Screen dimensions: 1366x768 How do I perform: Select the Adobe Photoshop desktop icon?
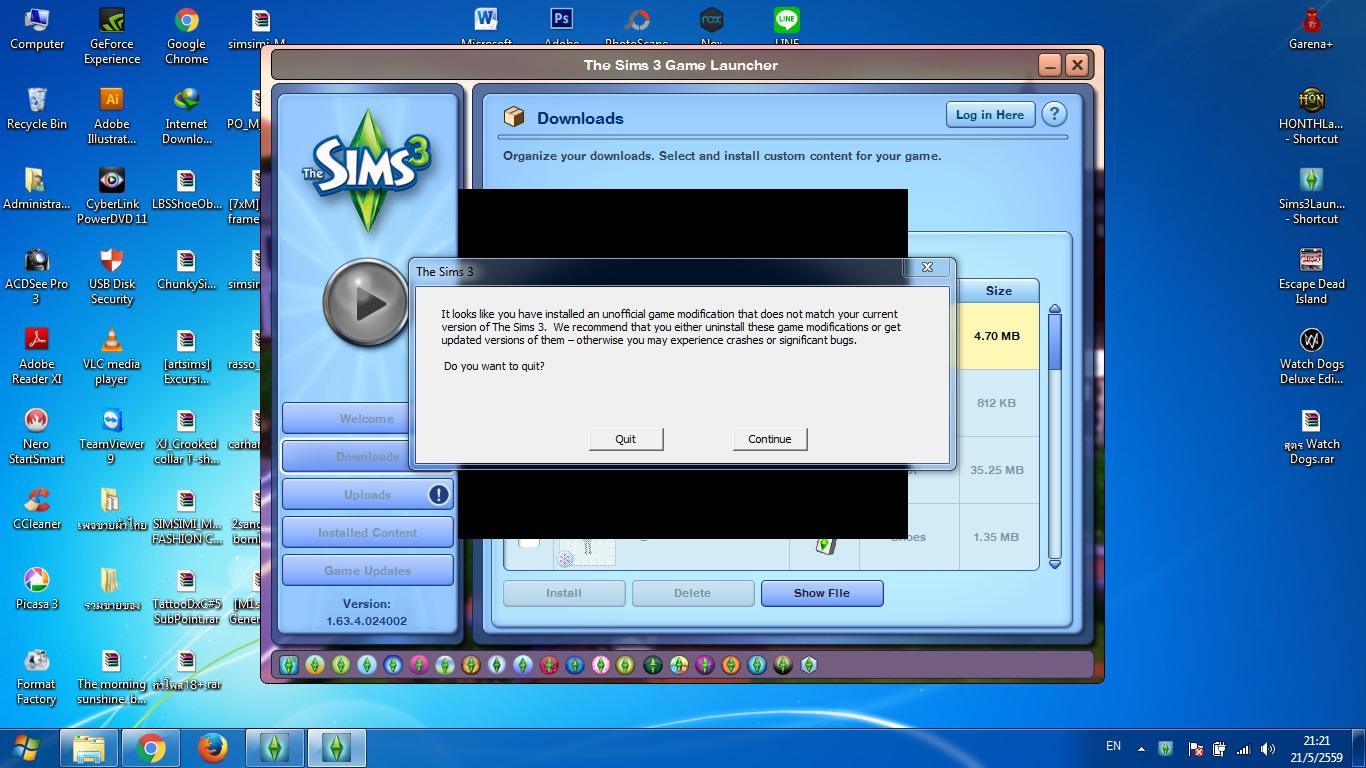(x=561, y=26)
